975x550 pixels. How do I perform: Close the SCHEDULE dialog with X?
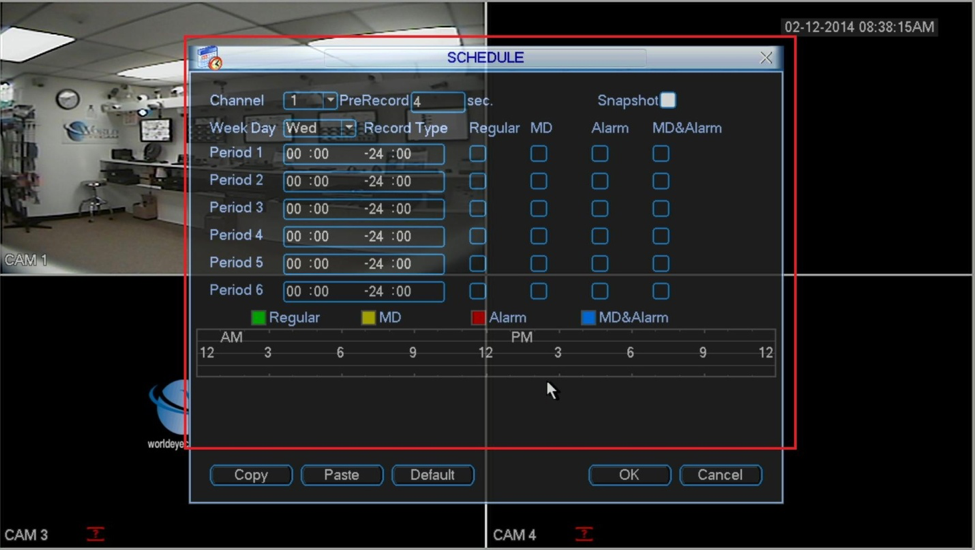766,58
